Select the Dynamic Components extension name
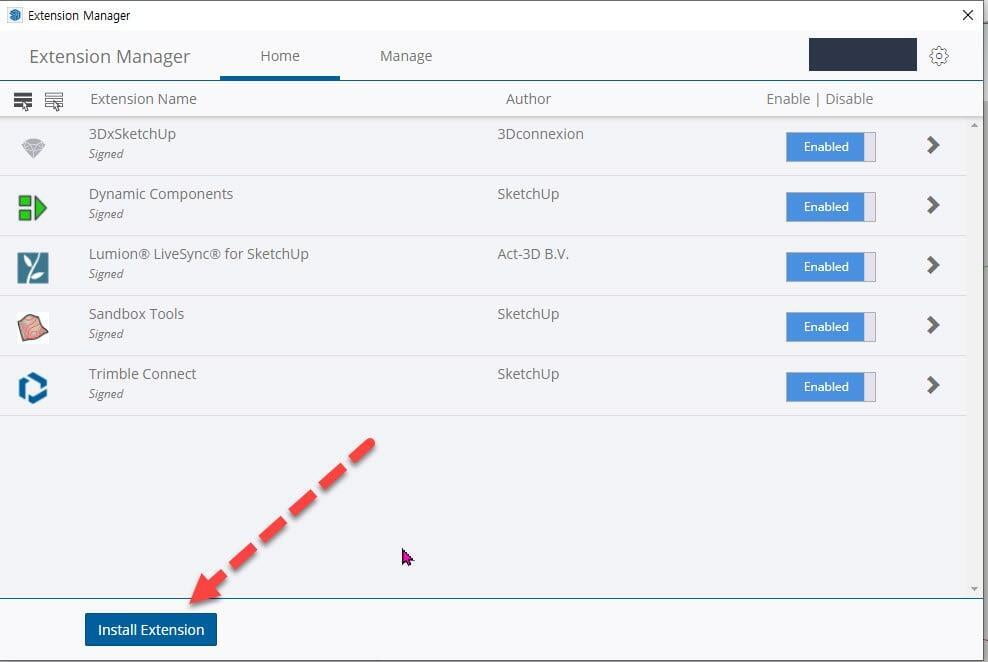 (x=161, y=194)
